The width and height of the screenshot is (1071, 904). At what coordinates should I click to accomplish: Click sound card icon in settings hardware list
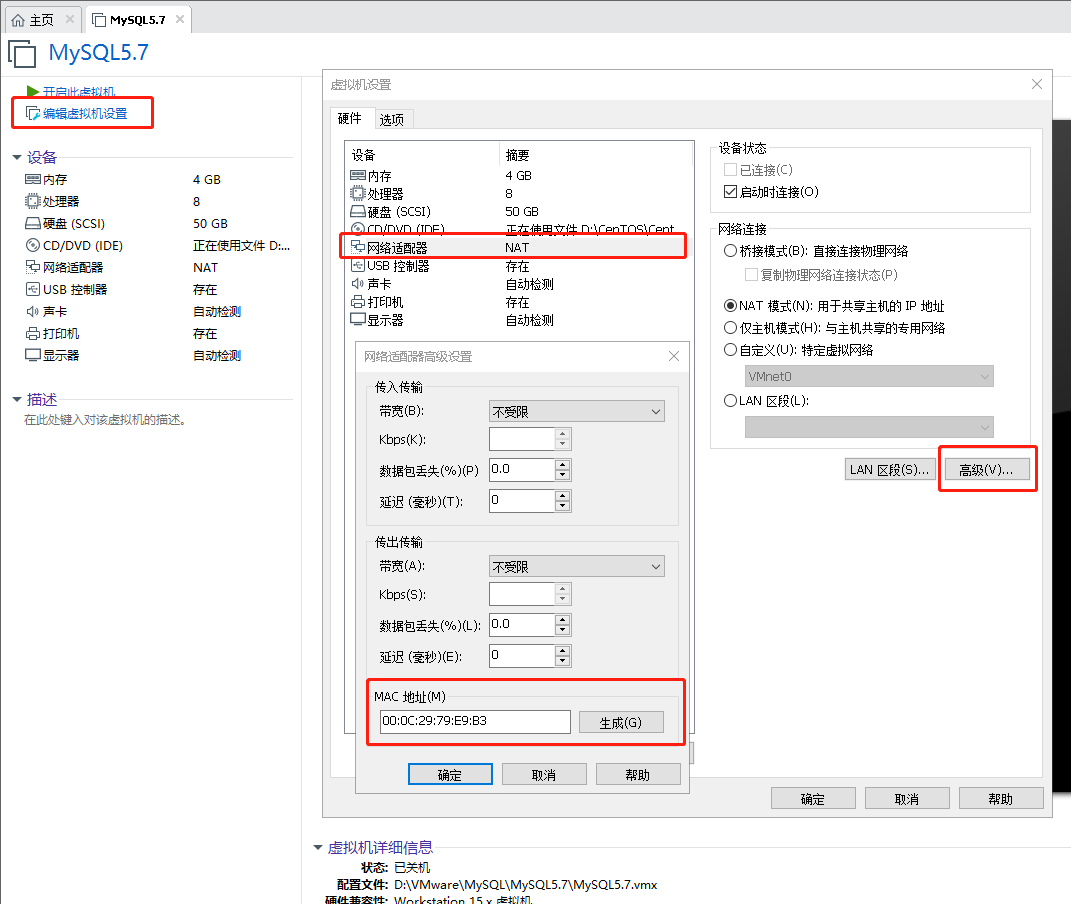tap(358, 283)
